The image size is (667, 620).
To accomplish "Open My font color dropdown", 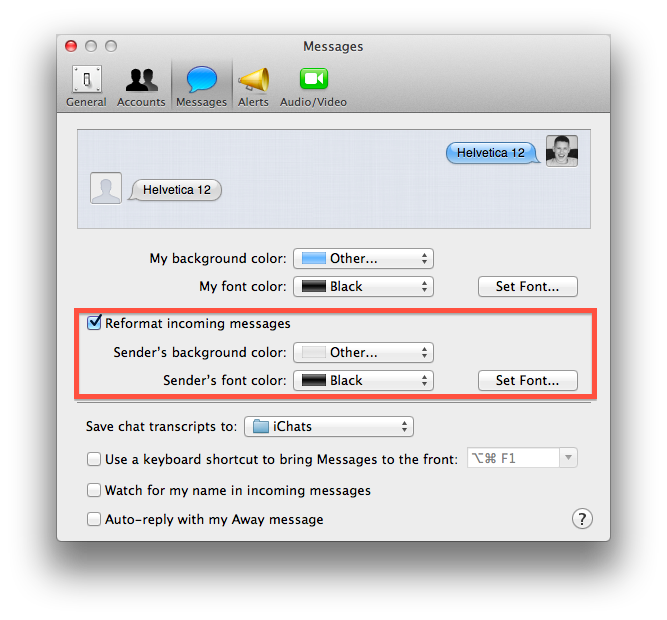I will pos(363,287).
